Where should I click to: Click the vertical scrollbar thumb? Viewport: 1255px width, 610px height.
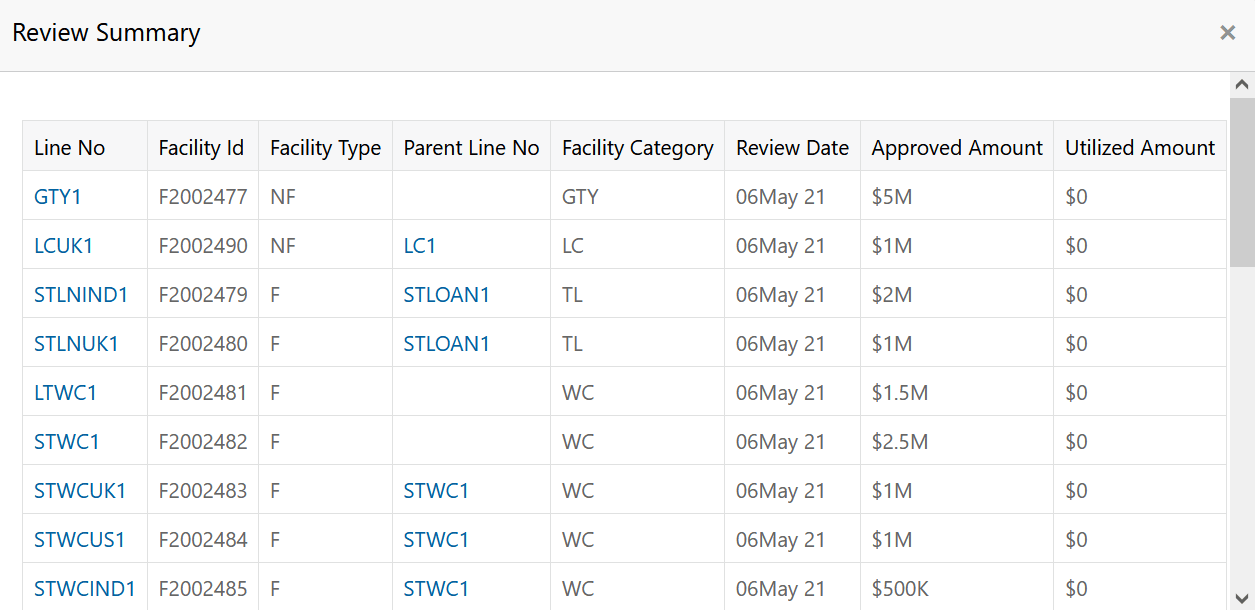click(x=1242, y=180)
